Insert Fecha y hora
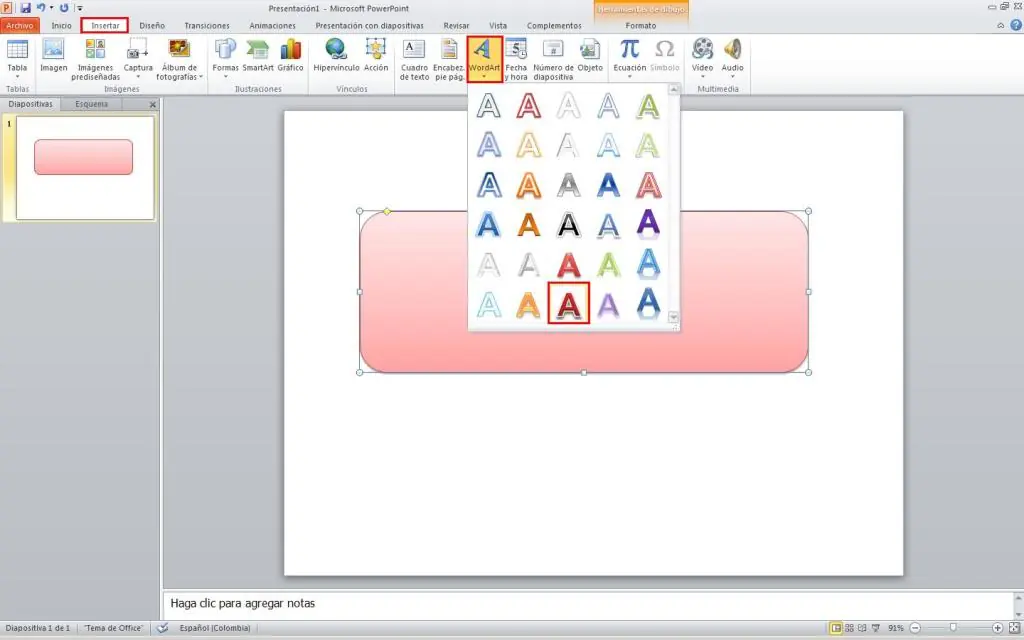 coord(516,59)
